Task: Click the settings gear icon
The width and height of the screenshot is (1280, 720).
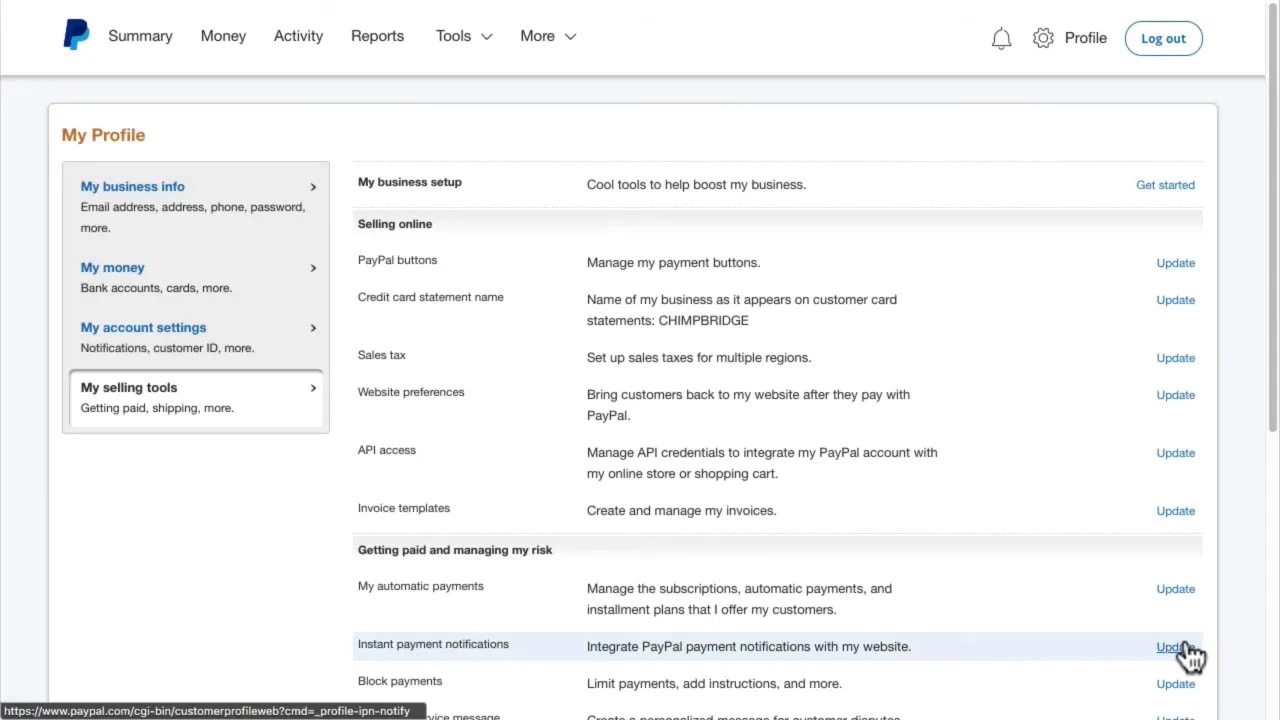Action: coord(1043,38)
